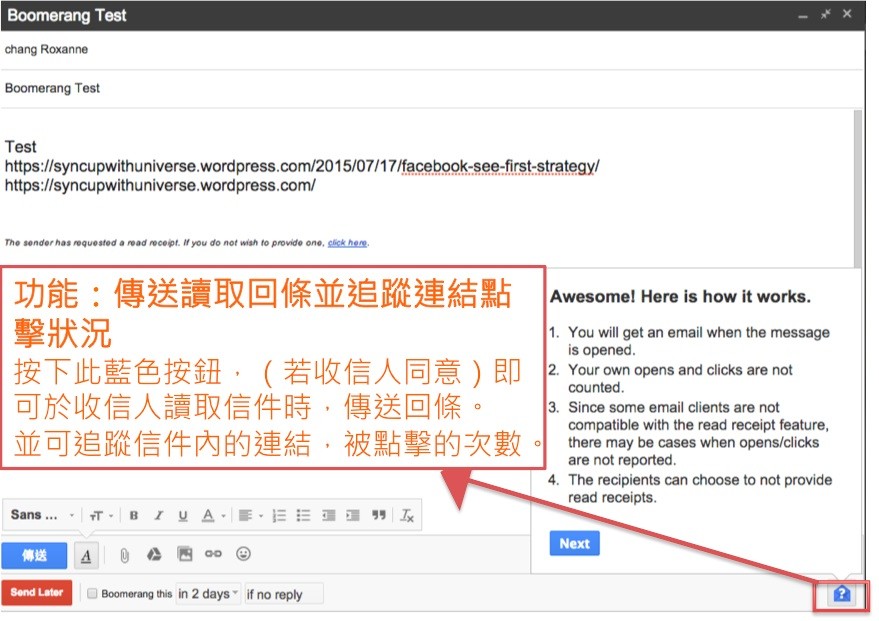This screenshot has width=879, height=621.
Task: Open the text size dropdown
Action: 101,516
